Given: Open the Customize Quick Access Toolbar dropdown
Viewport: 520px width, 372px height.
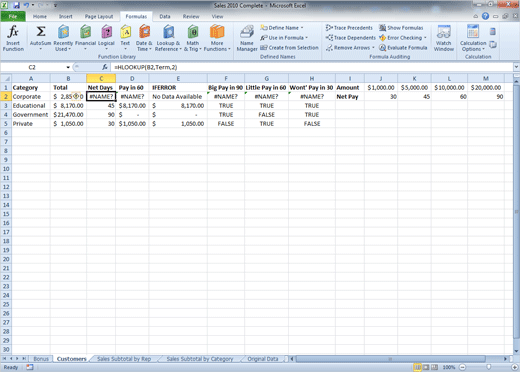Looking at the screenshot, I should pyautogui.click(x=55, y=5).
